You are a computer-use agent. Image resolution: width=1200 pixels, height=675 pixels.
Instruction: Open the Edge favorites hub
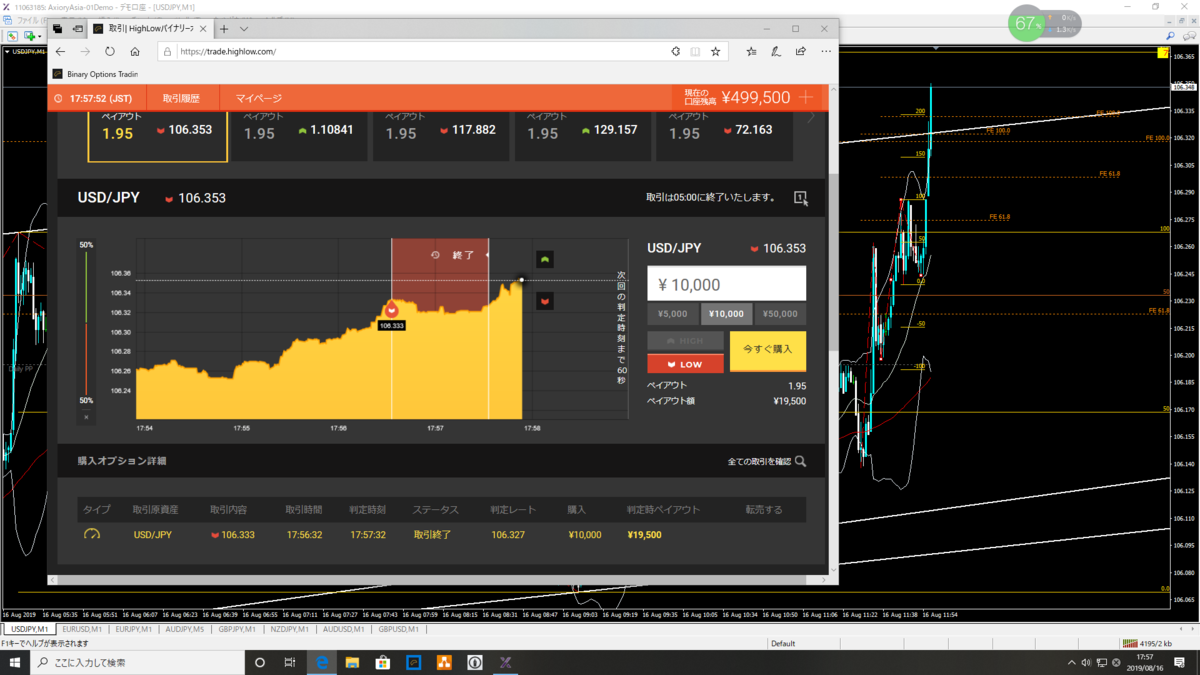(x=751, y=51)
